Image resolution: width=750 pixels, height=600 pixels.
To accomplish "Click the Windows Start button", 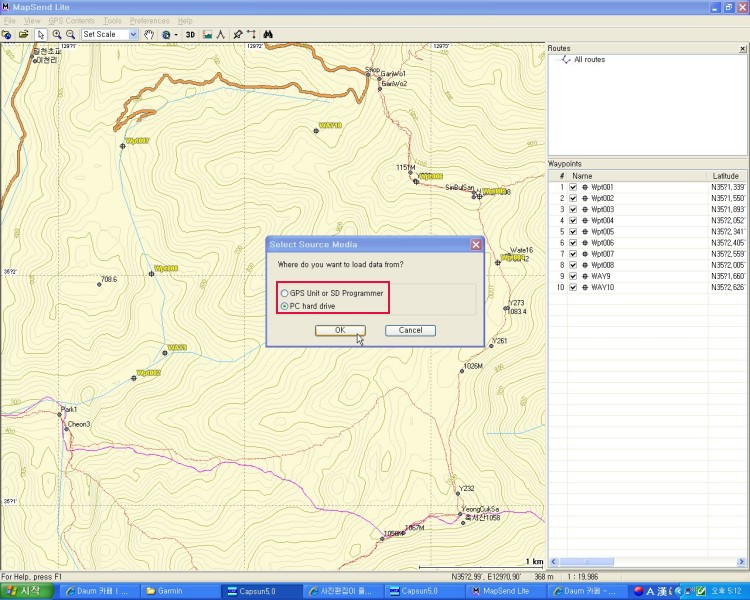I will (27, 591).
